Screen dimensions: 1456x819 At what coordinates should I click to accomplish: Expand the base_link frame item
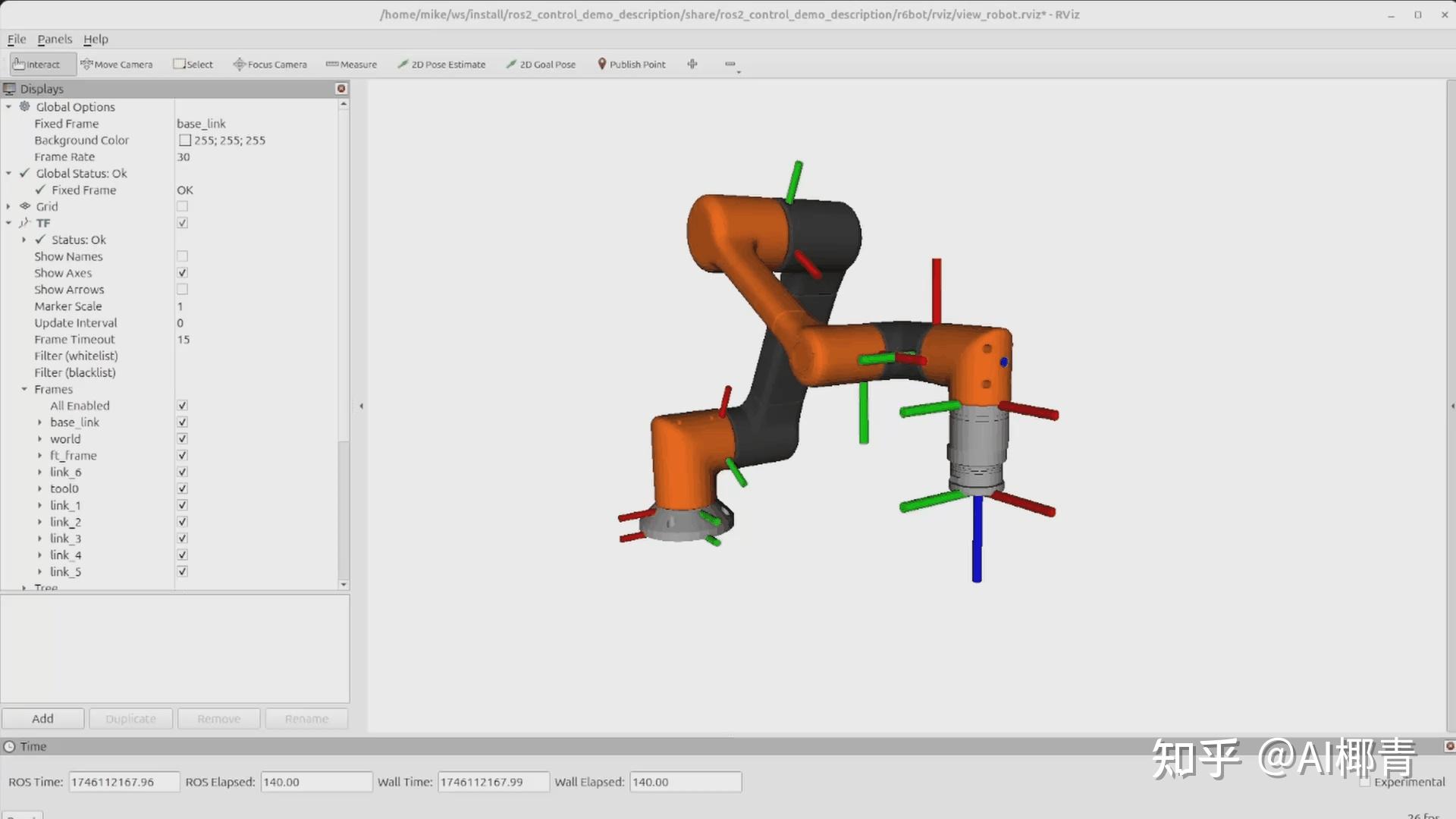click(40, 422)
